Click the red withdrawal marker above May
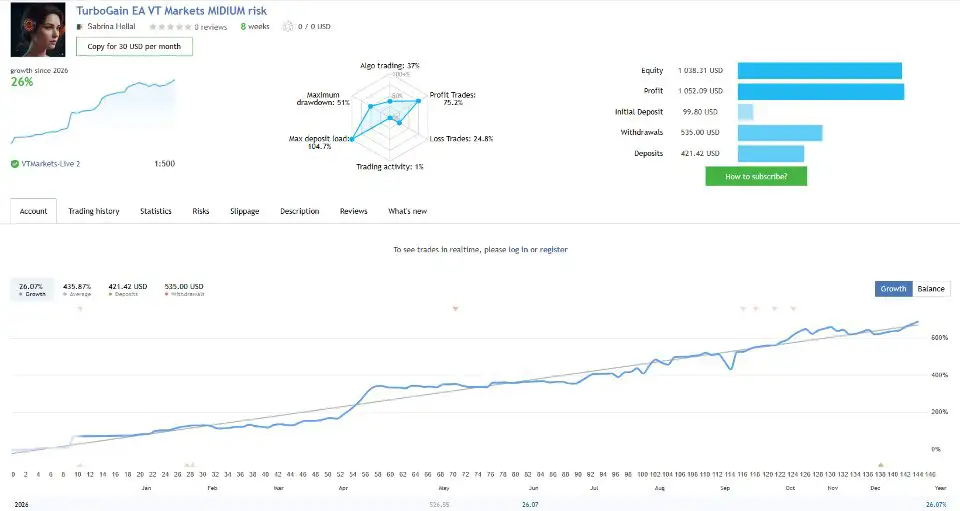The image size is (960, 511). (x=455, y=309)
